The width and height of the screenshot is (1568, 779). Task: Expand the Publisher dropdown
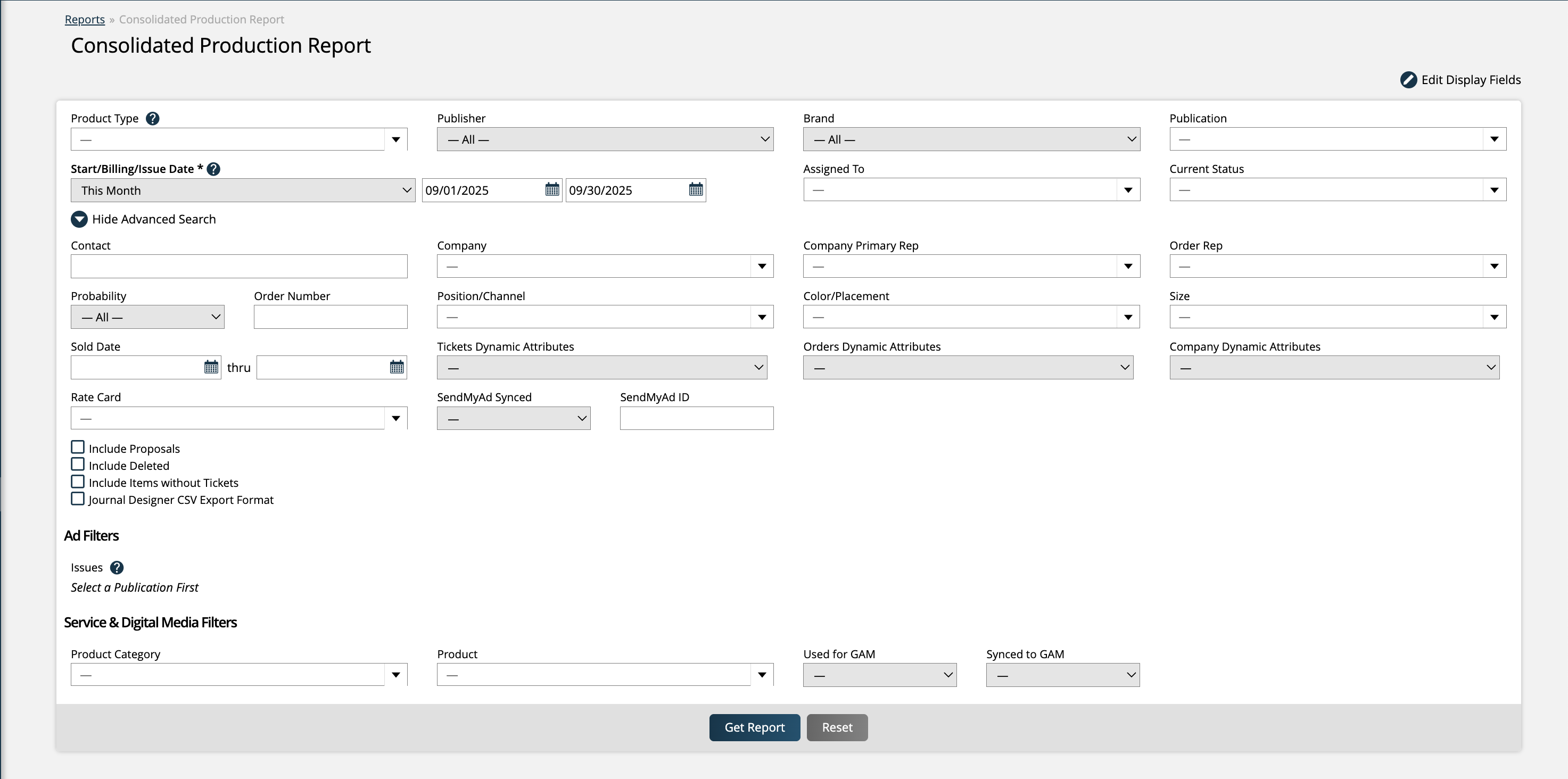tap(605, 139)
